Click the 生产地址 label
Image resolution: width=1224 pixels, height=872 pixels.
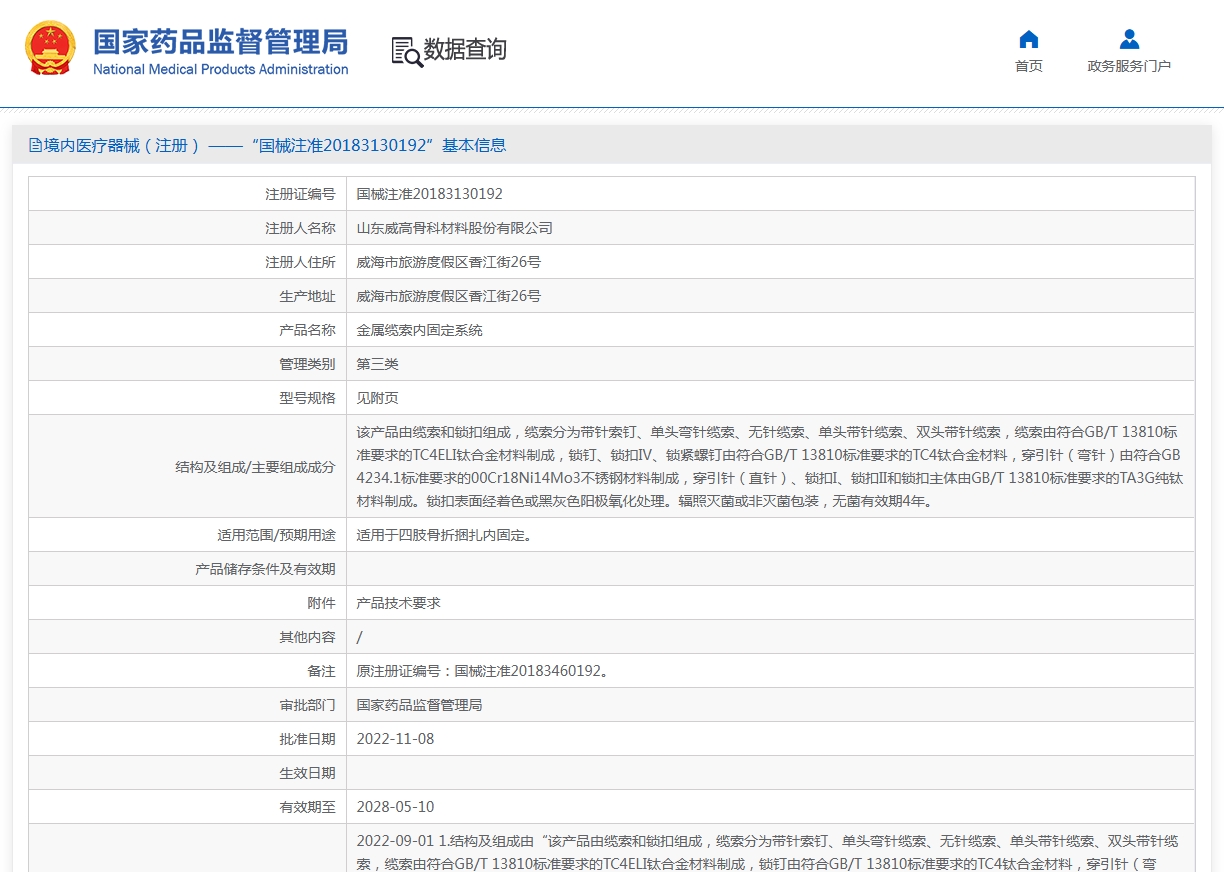coord(307,296)
